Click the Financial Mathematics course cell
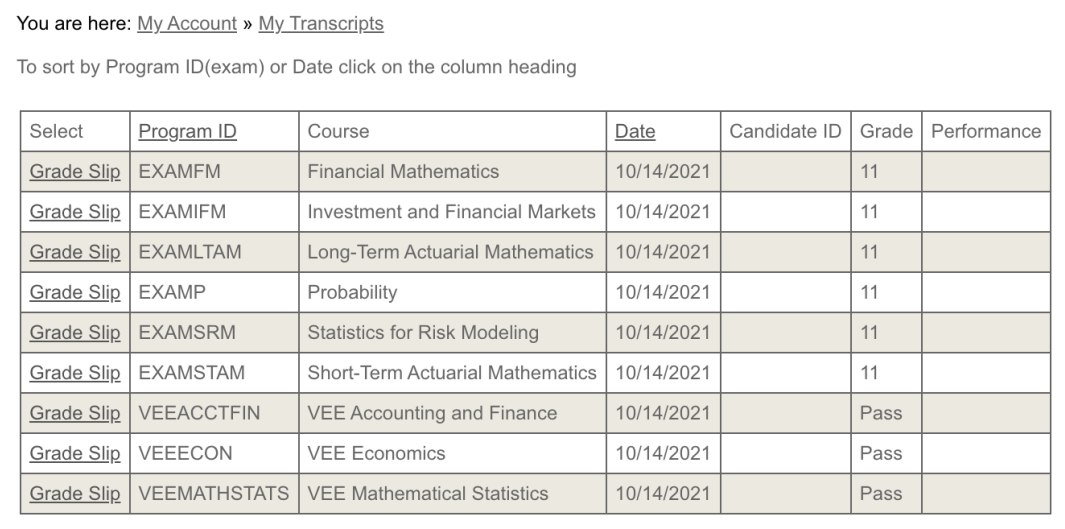The image size is (1065, 529). tap(452, 171)
